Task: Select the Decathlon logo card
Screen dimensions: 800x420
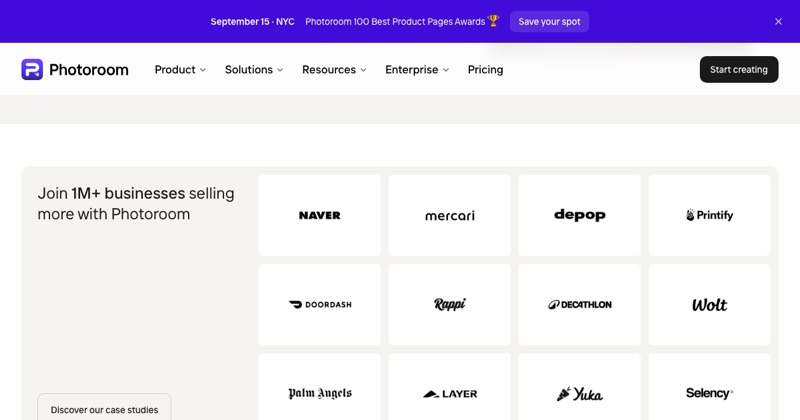Action: pyautogui.click(x=580, y=305)
